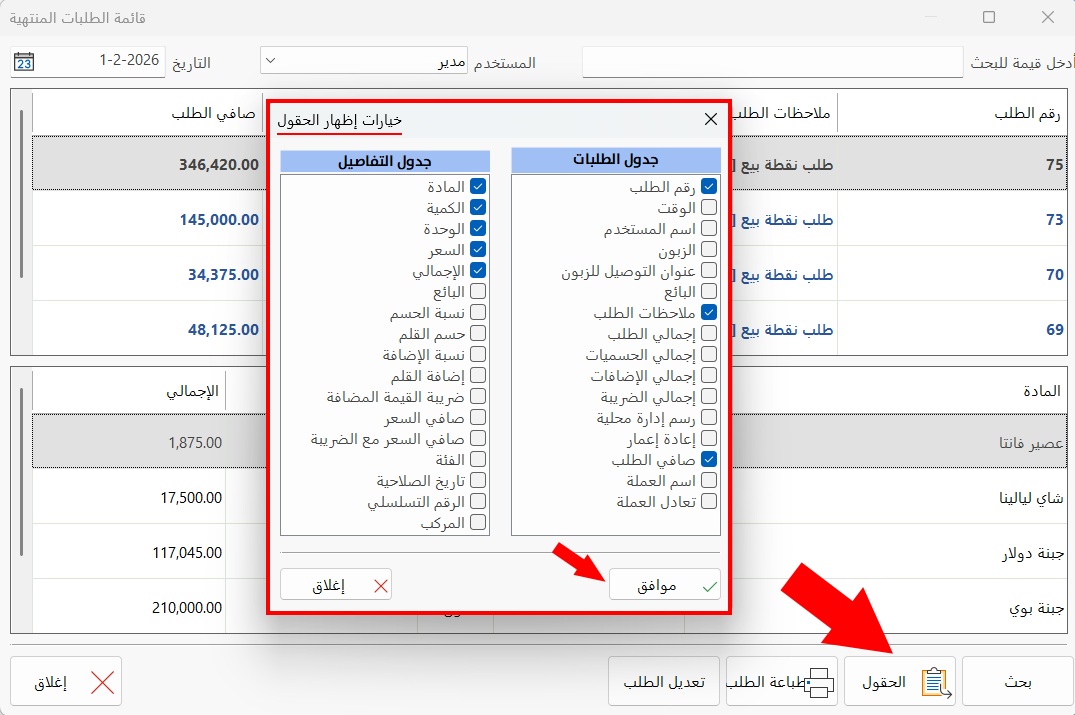Screen dimensions: 1075x715
Task: Enable the البائع checkbox in details table
Action: click(x=480, y=290)
